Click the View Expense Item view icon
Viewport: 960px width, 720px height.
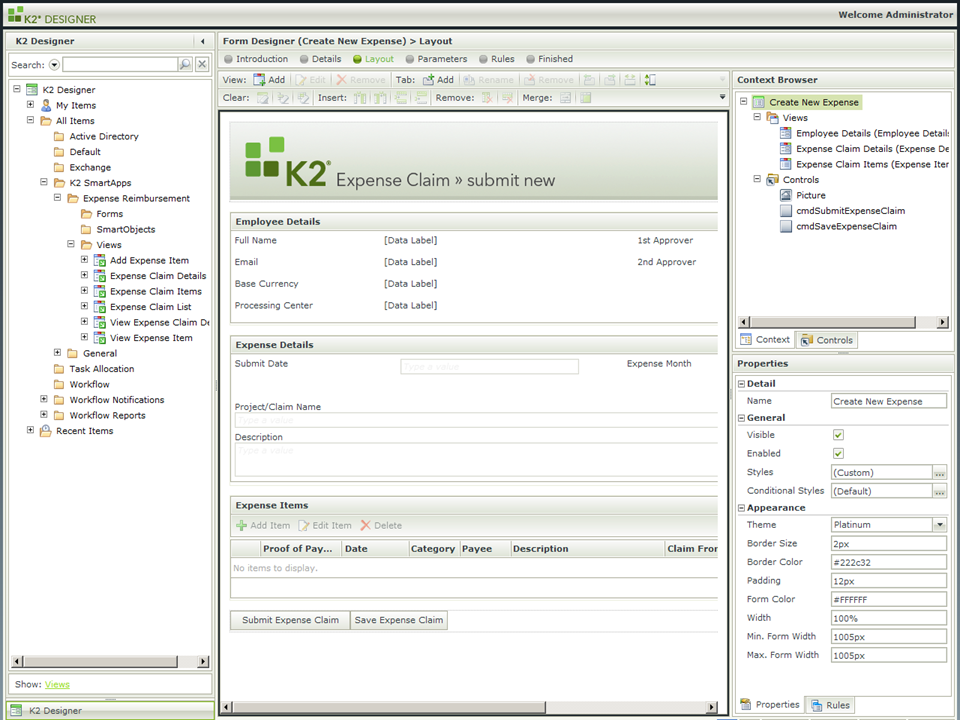coord(99,338)
